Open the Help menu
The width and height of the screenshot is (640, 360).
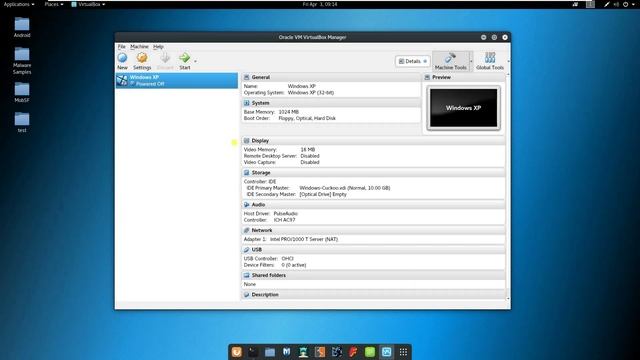coord(158,47)
